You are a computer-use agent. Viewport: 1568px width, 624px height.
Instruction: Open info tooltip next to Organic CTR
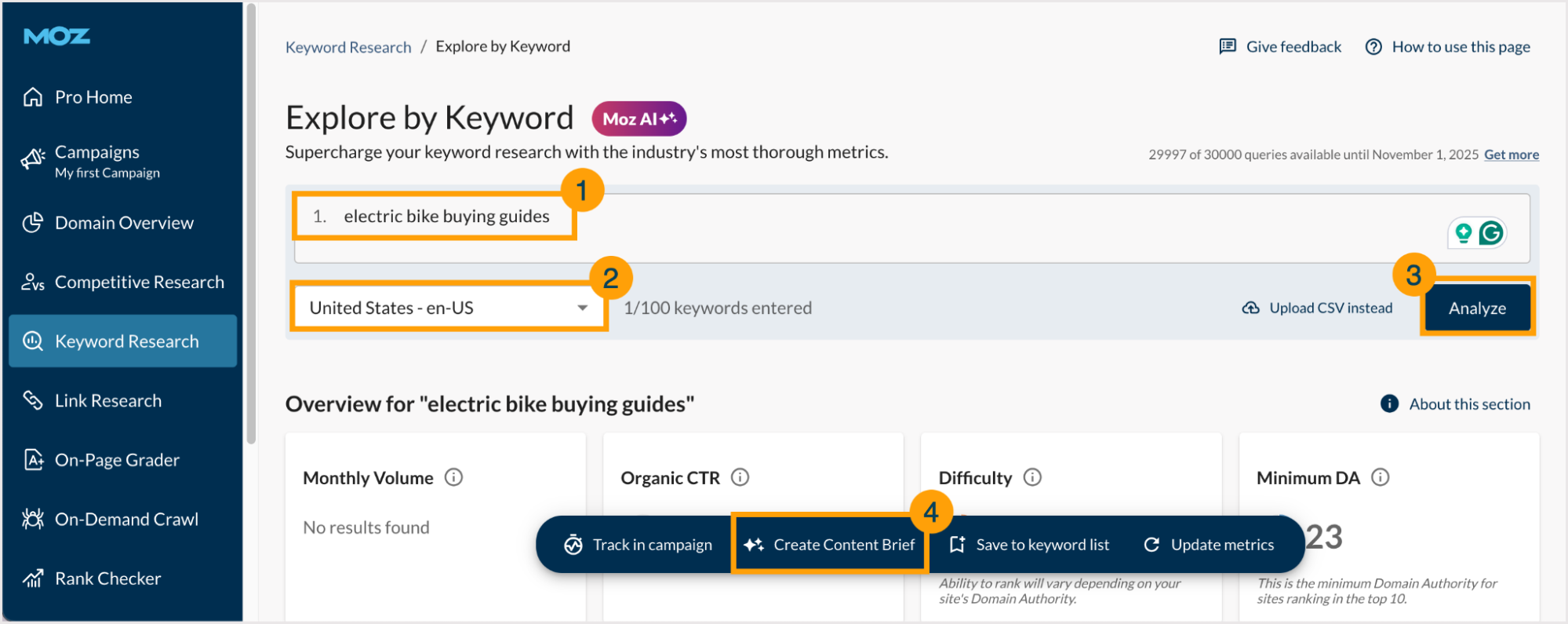[x=740, y=477]
